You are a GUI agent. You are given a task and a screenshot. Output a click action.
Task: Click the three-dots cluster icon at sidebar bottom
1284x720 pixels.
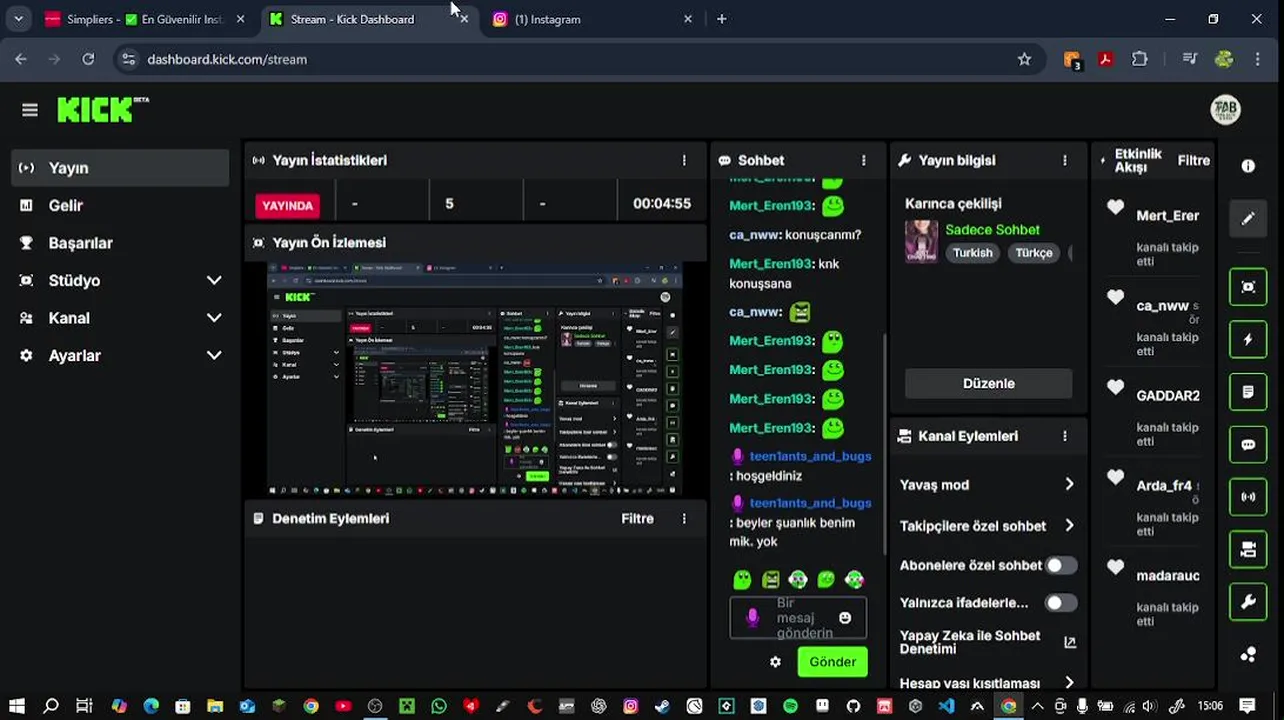point(1248,655)
